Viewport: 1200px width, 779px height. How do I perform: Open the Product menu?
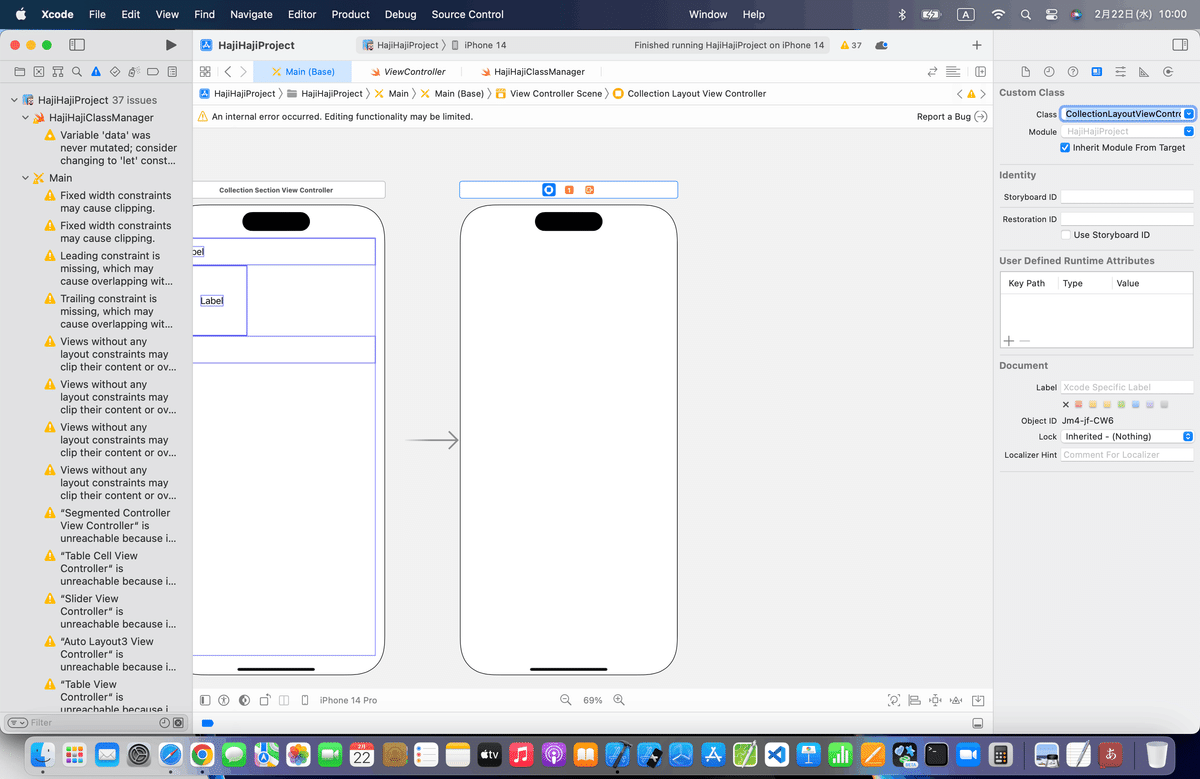click(350, 14)
